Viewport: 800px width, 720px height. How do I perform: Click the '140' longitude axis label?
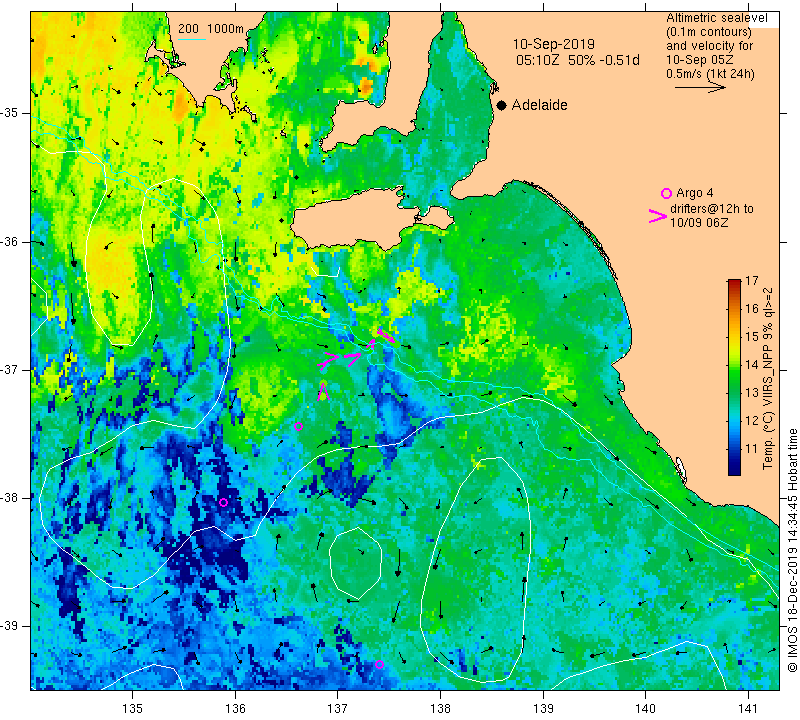tap(646, 709)
